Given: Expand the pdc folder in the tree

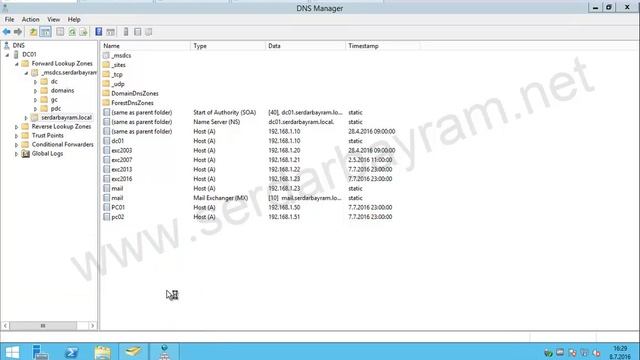Looking at the screenshot, I should (36, 109).
